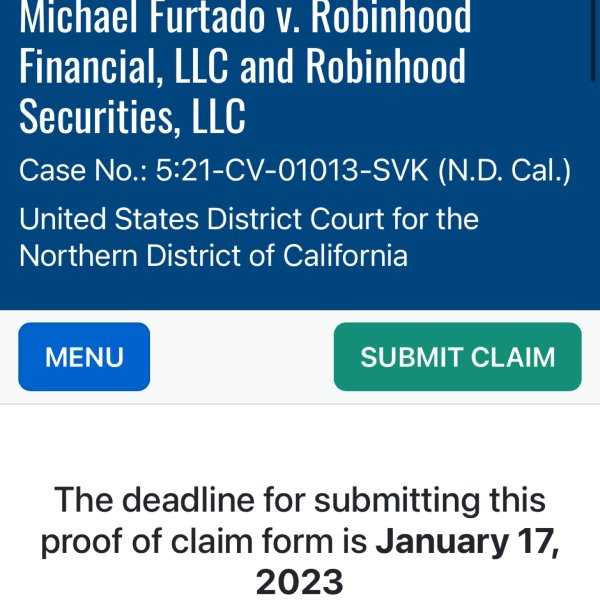This screenshot has height=600, width=600.
Task: Click blank white area above deadline notice
Action: (x=300, y=442)
